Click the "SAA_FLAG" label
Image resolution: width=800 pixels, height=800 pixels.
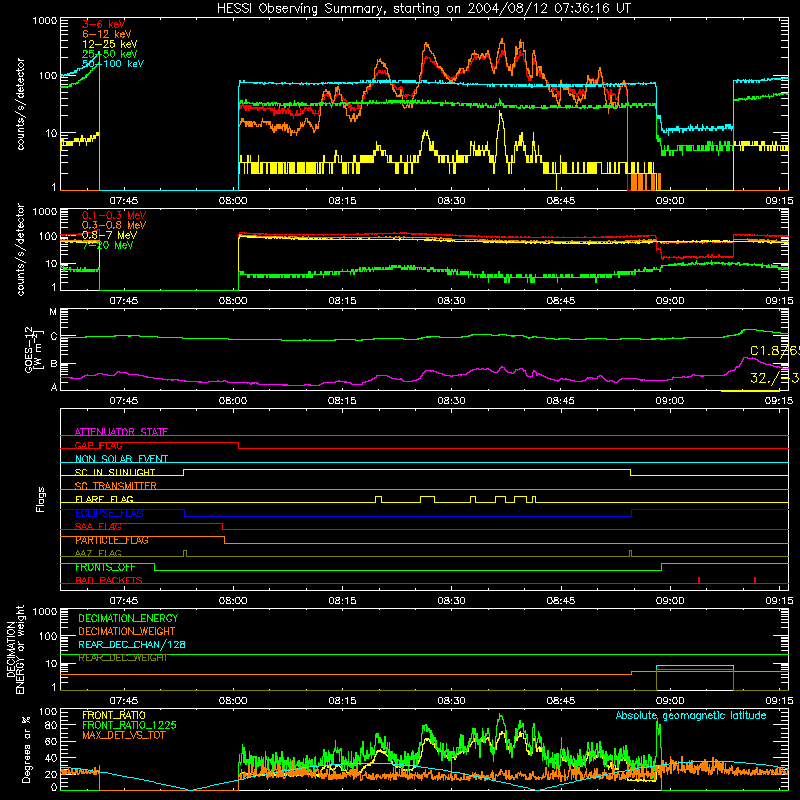(x=98, y=526)
